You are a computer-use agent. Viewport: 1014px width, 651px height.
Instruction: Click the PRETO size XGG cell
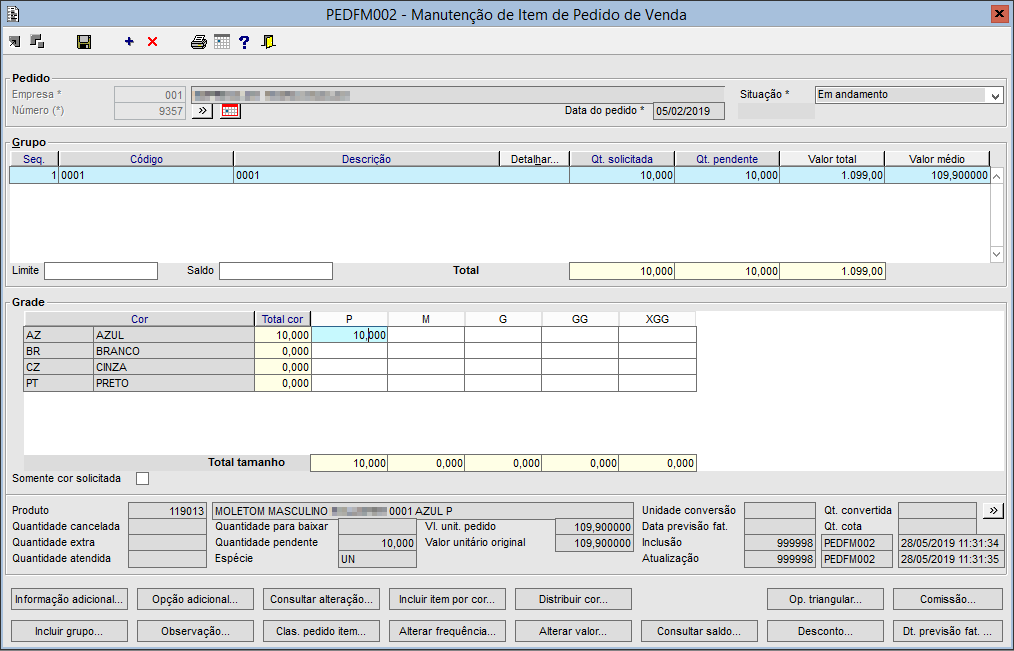[657, 383]
